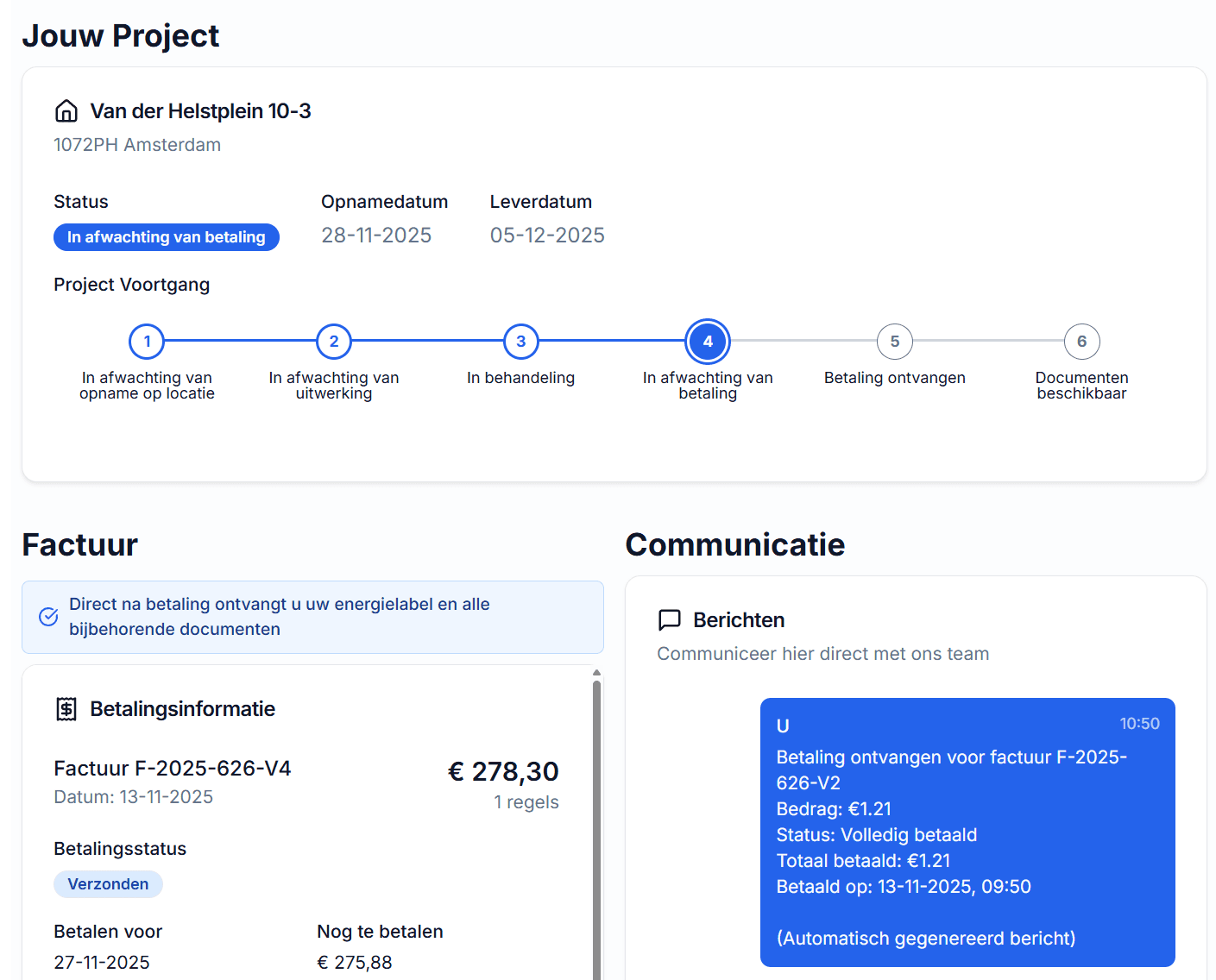
Task: Select step 2 'In afwachting van uitwerking'
Action: pos(334,342)
